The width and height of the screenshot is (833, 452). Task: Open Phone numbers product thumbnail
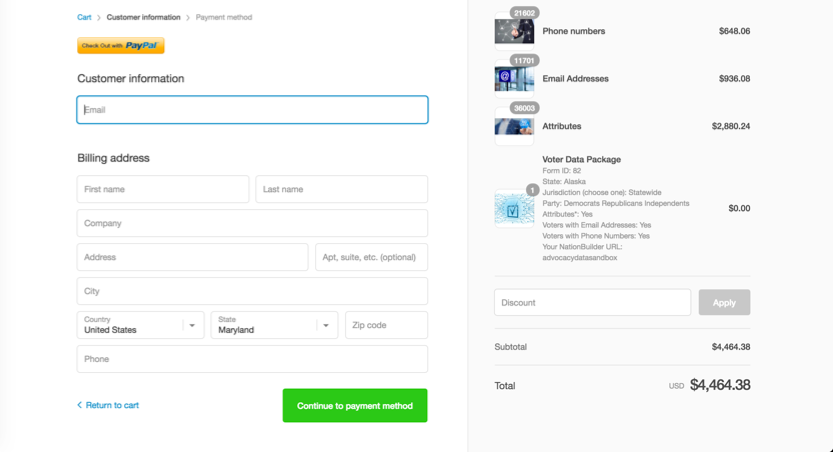point(514,31)
